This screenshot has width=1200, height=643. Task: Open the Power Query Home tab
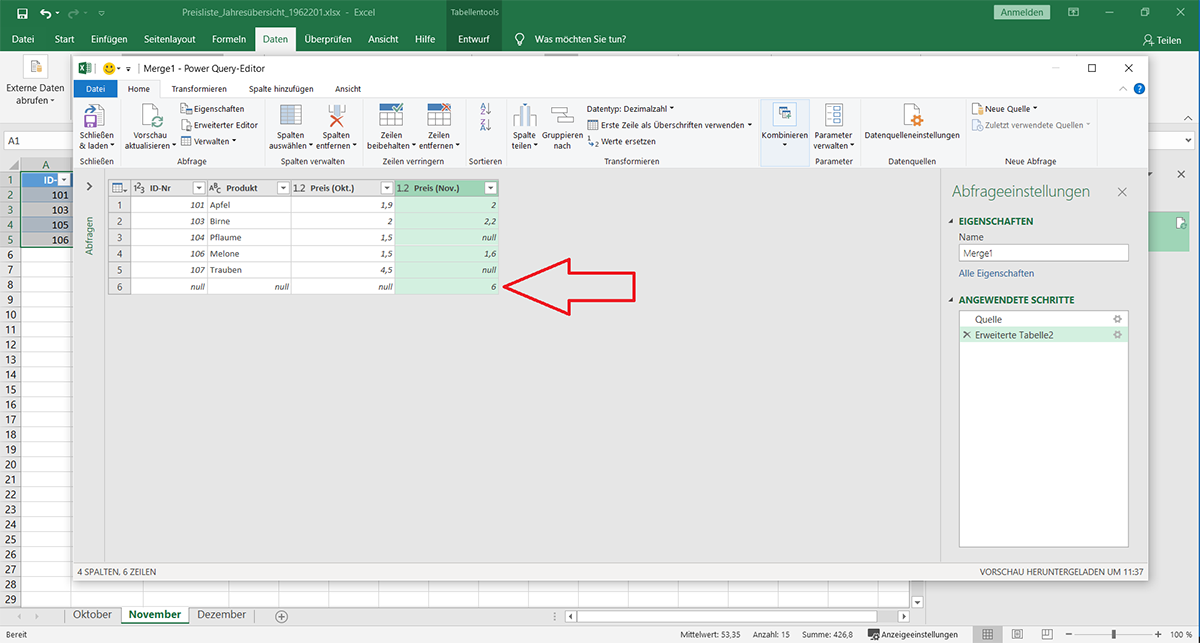point(139,89)
